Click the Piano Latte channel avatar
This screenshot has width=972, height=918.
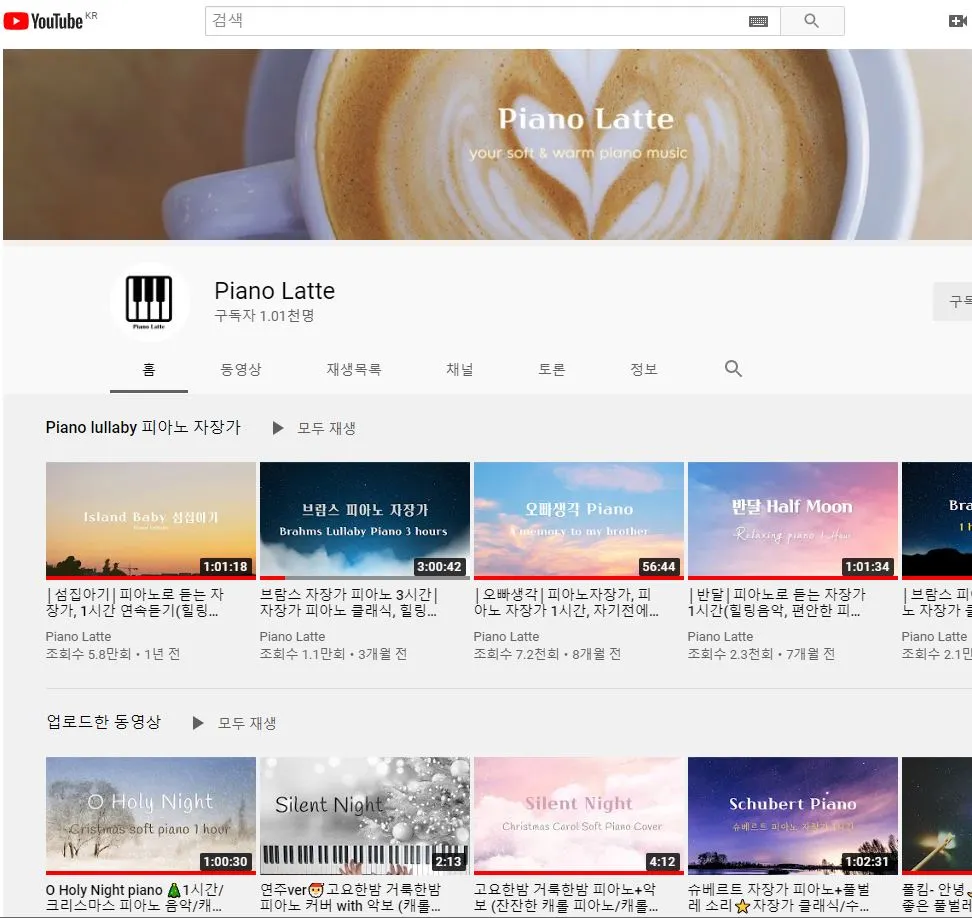pyautogui.click(x=149, y=302)
